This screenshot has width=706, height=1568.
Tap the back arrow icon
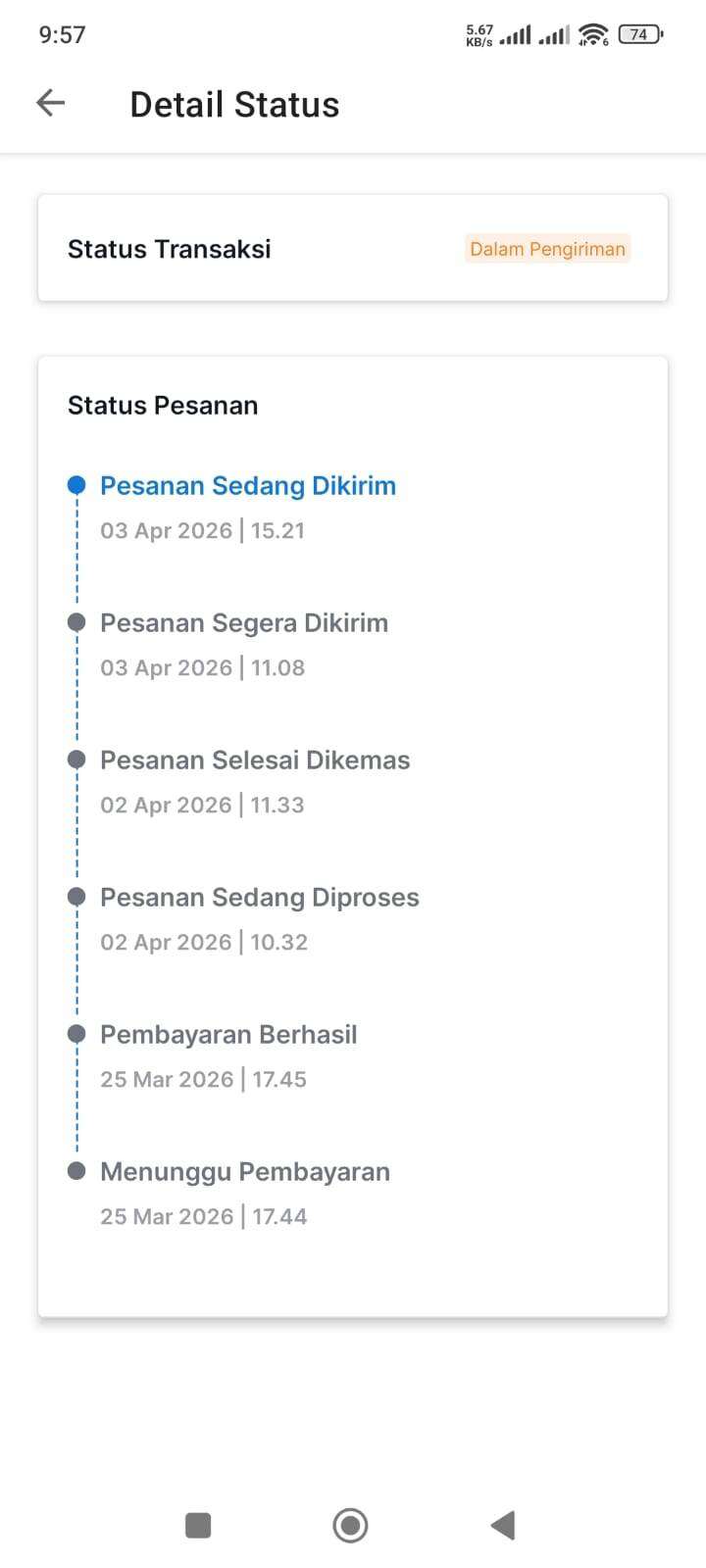click(x=50, y=103)
